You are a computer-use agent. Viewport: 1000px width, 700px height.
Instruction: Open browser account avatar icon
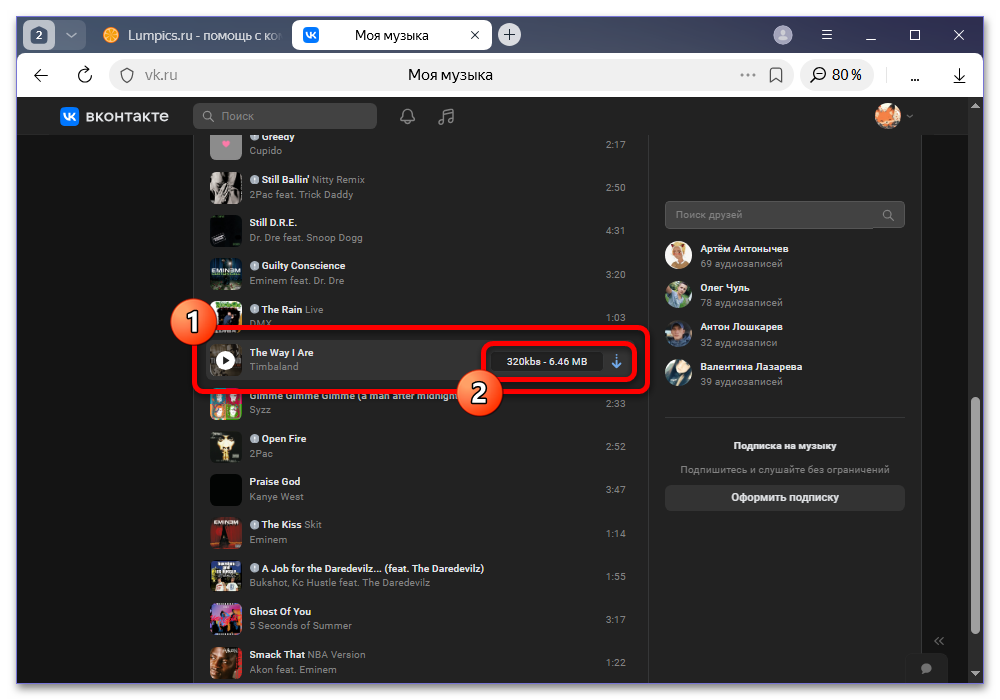(x=783, y=35)
